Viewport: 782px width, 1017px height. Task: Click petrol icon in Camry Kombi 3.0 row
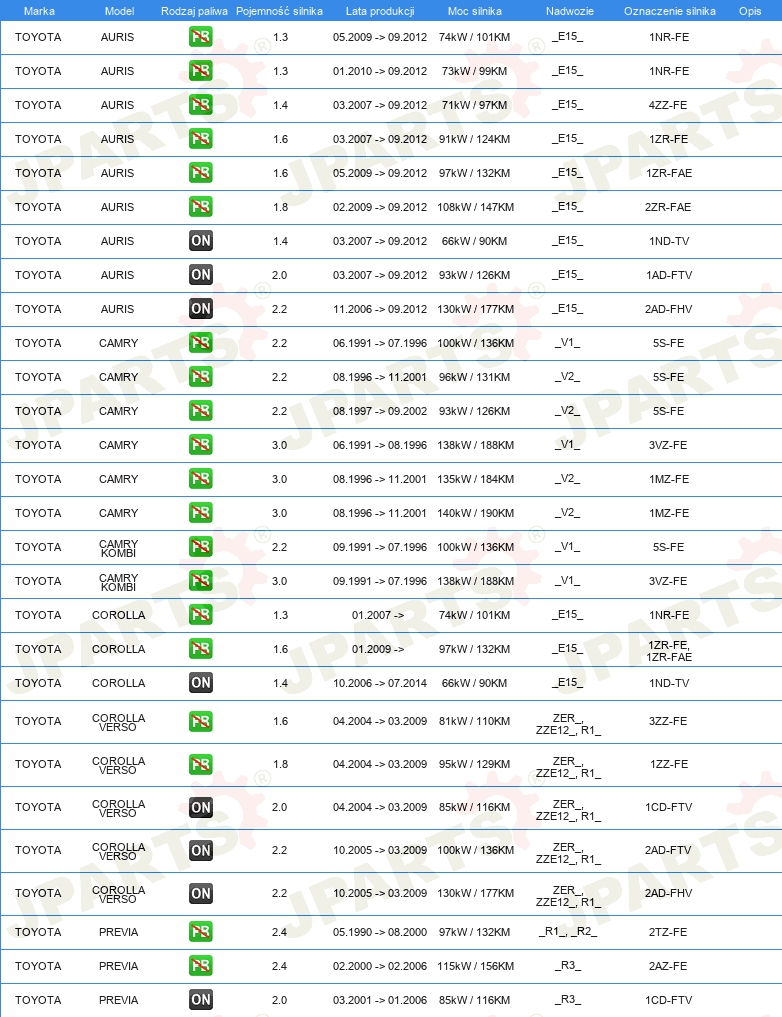[x=200, y=580]
